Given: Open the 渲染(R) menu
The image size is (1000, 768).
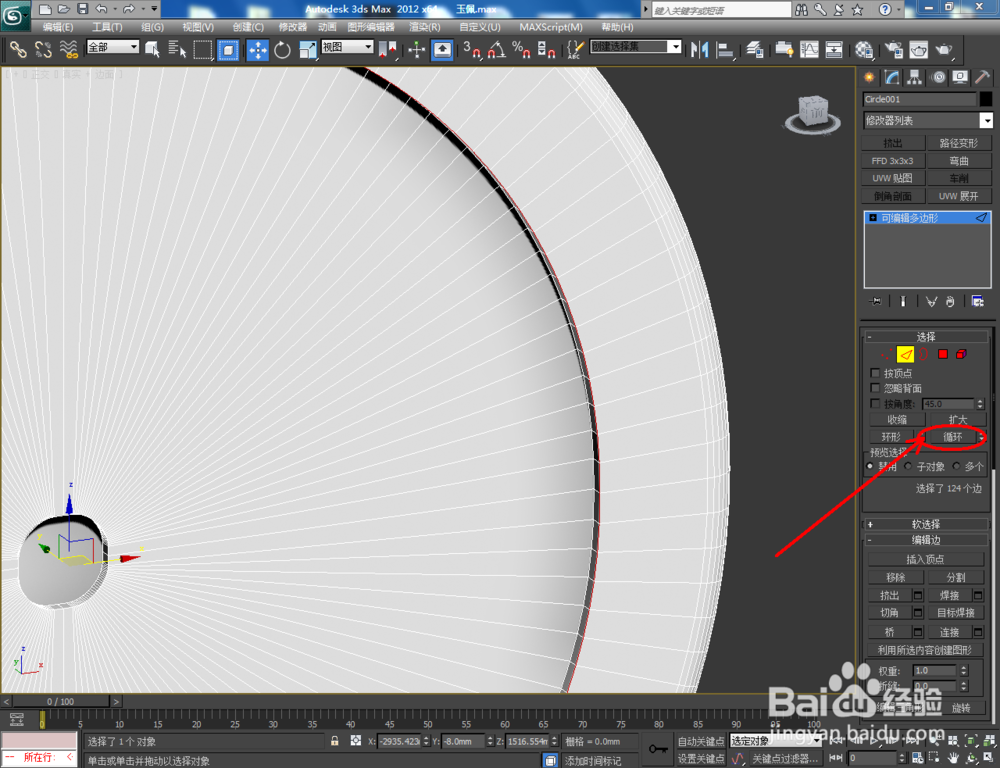Looking at the screenshot, I should pyautogui.click(x=424, y=27).
